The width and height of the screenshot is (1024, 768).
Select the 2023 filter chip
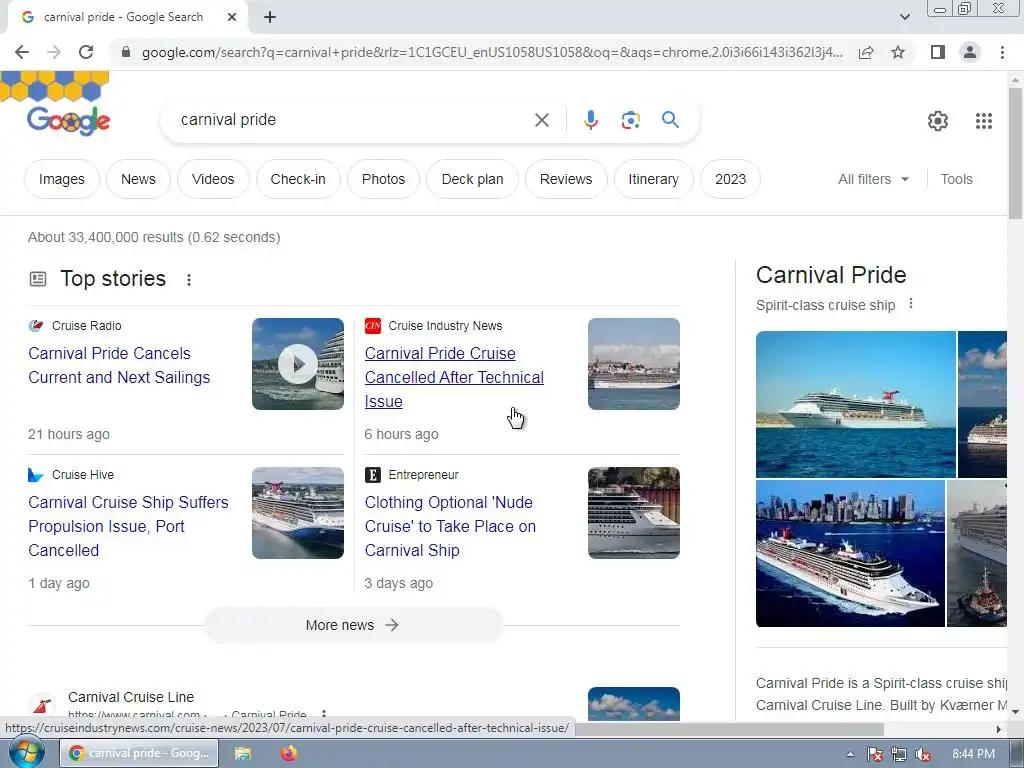click(x=730, y=179)
